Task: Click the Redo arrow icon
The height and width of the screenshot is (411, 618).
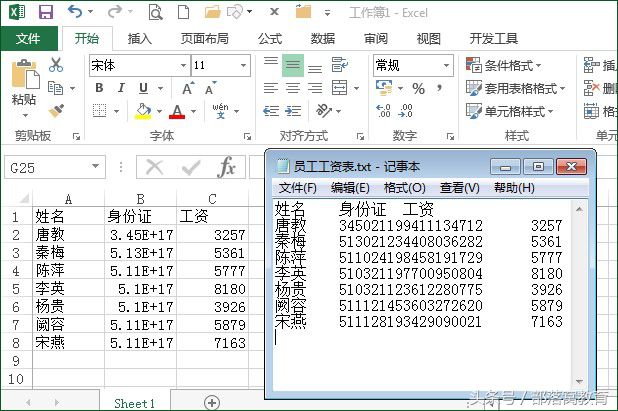Action: coord(115,12)
